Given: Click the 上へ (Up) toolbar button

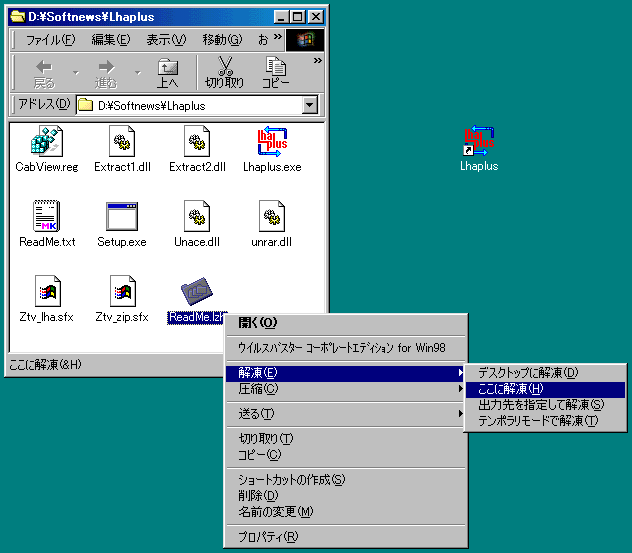Looking at the screenshot, I should click(x=167, y=73).
